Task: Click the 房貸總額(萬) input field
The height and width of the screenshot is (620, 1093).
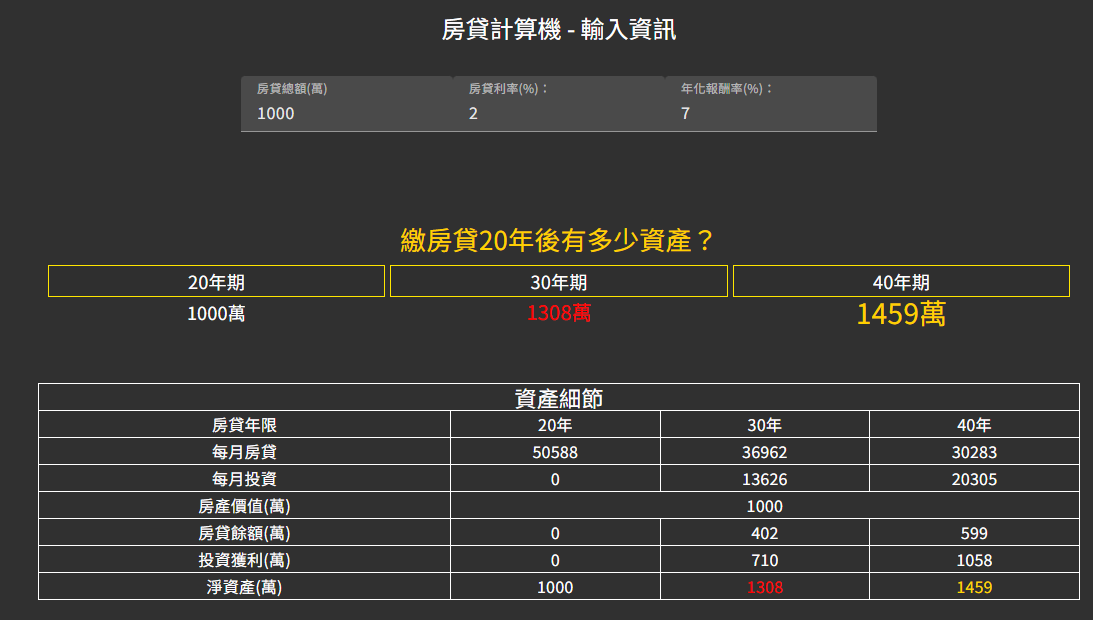Action: click(346, 113)
